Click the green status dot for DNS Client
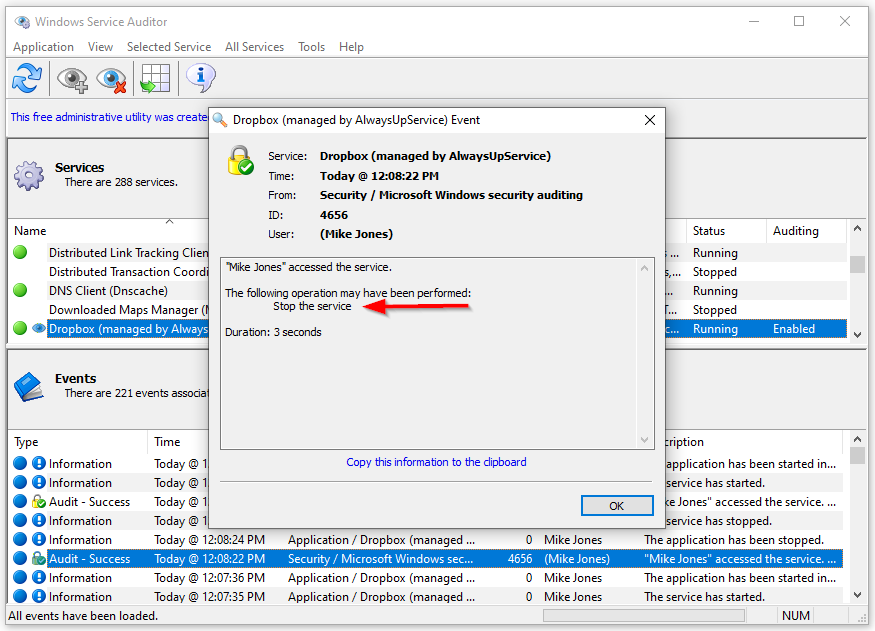This screenshot has height=631, width=875. 20,290
